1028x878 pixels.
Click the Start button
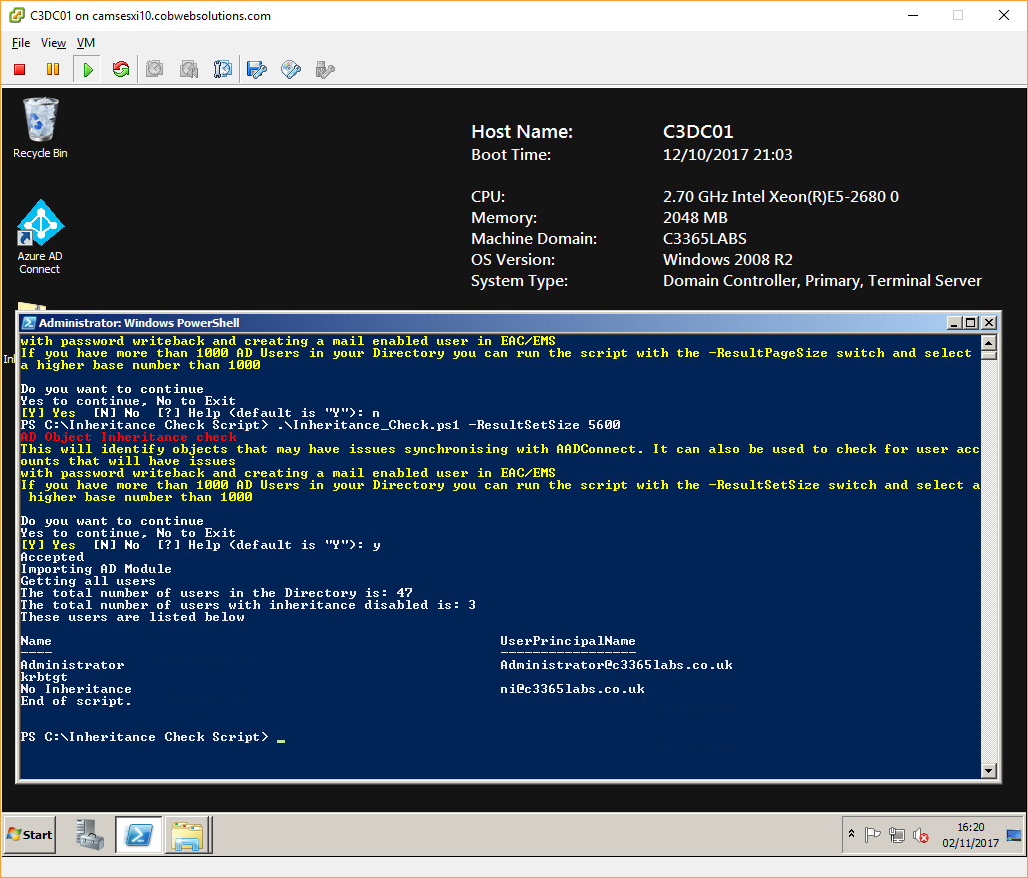click(28, 834)
